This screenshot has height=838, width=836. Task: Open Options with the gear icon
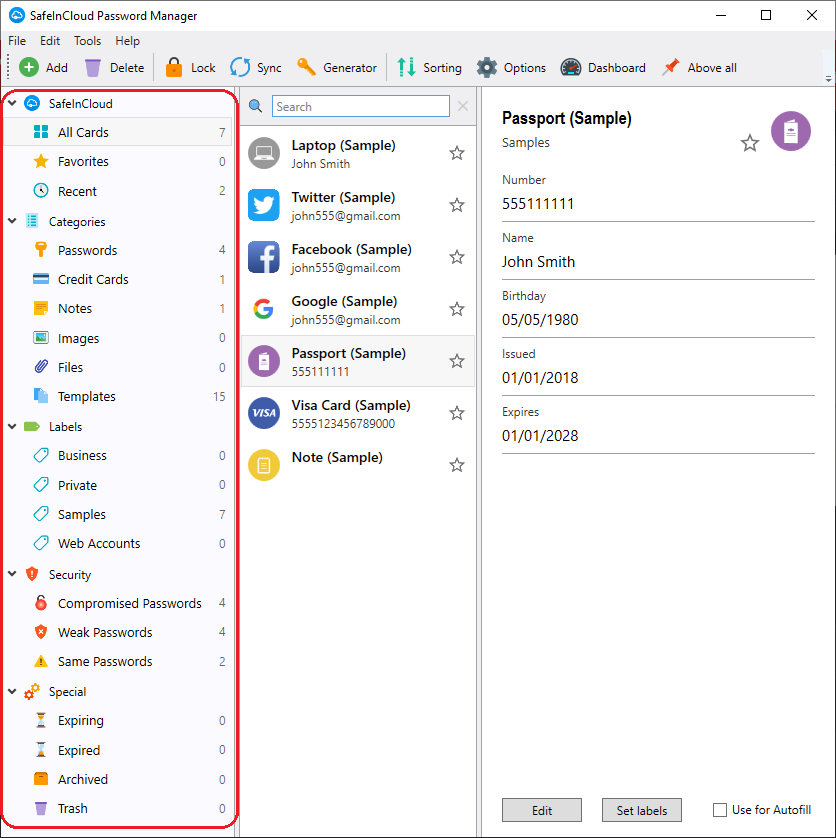point(486,68)
